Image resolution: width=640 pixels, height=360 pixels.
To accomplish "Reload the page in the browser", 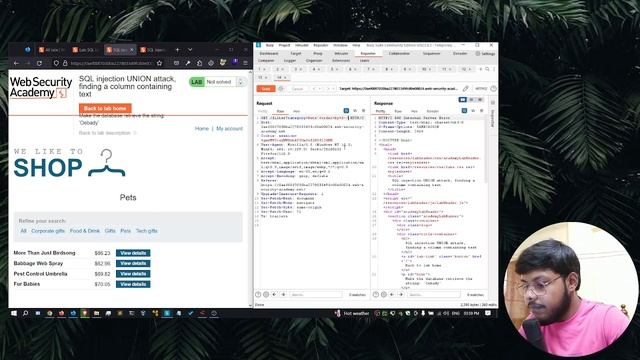I will point(39,63).
